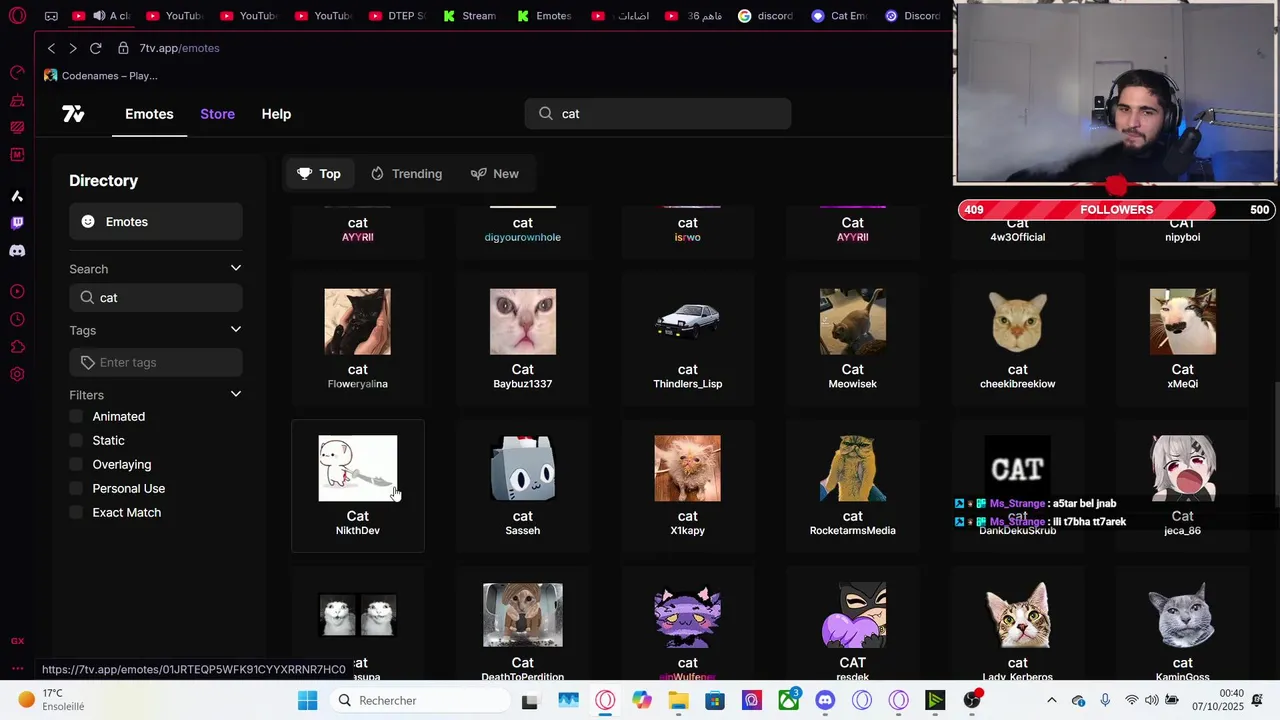Open the cat emote by xMeQi
The height and width of the screenshot is (720, 1280).
[1183, 339]
